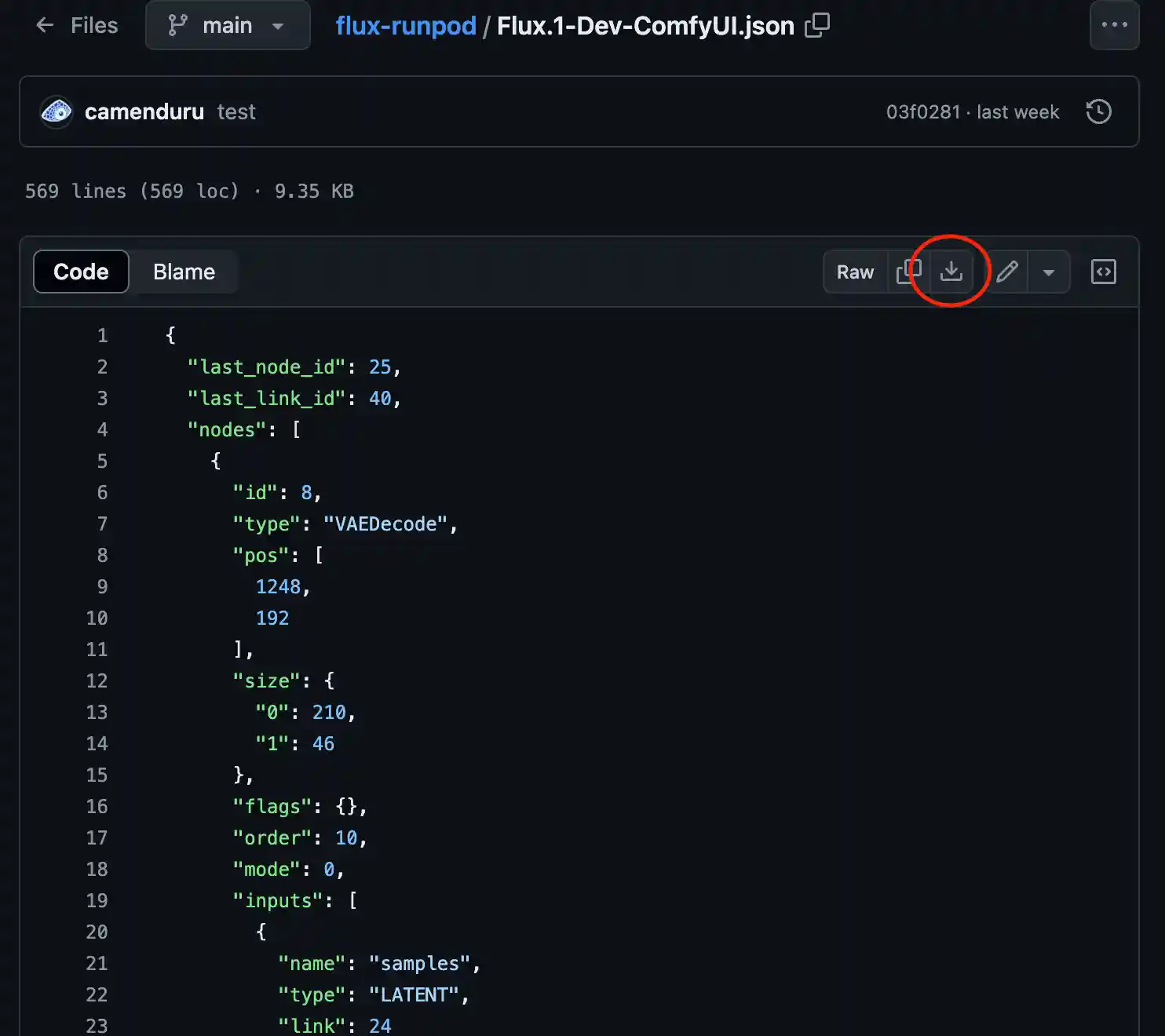
Task: Open the three-dot more options menu
Action: tap(1114, 25)
